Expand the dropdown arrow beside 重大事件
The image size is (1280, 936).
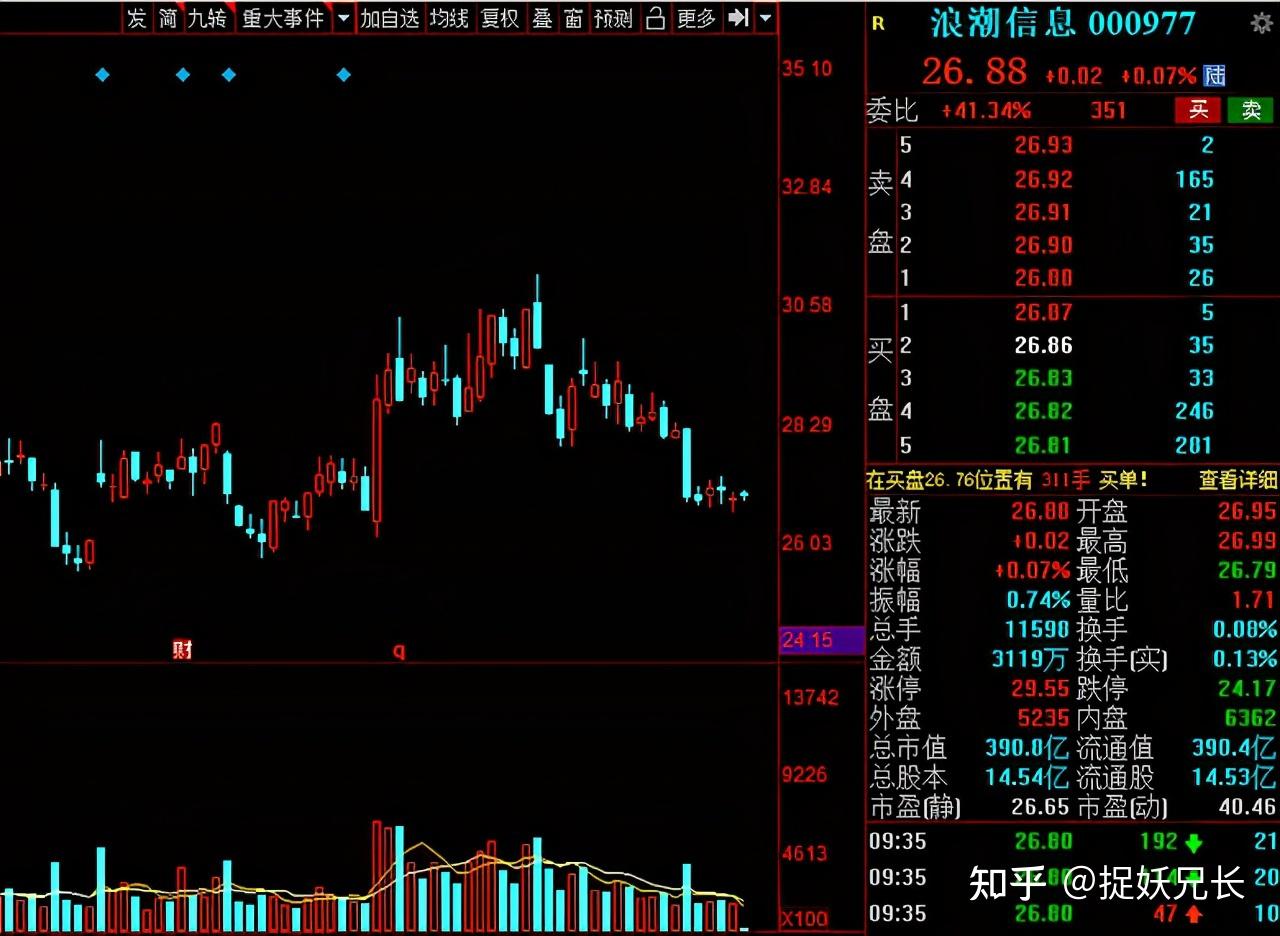click(x=344, y=18)
